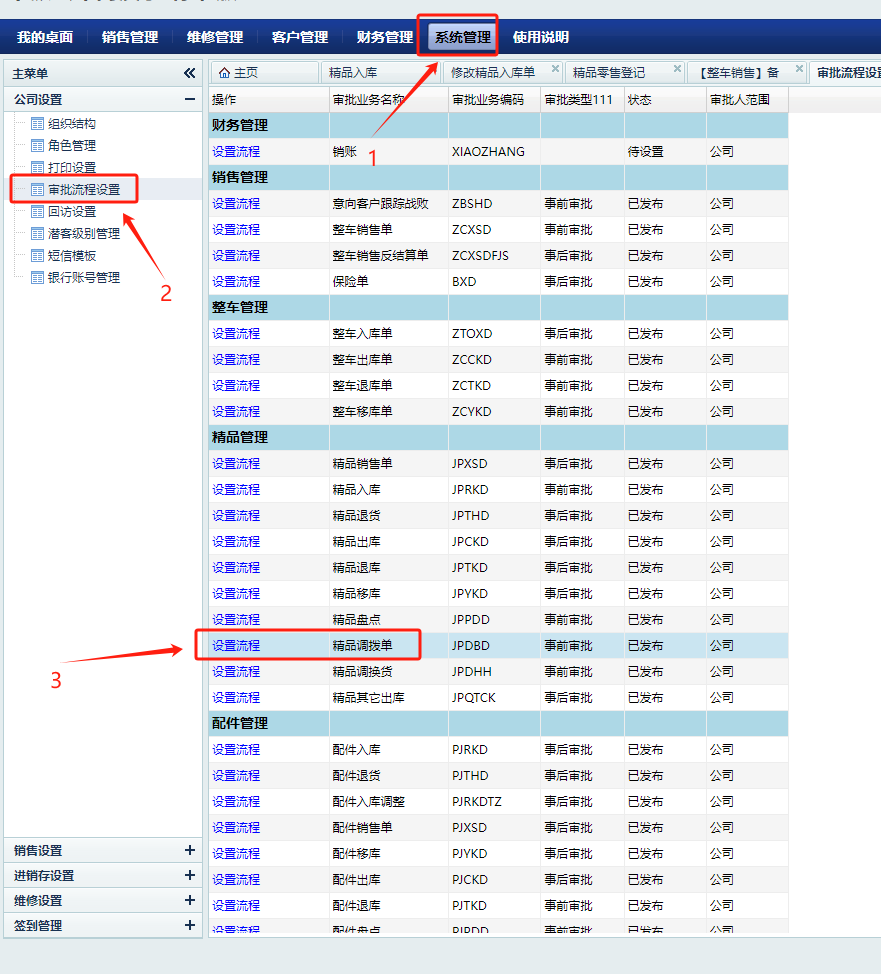Viewport: 881px width, 974px height.
Task: Select 潜客级别管理 in the sidebar tree
Action: point(84,234)
